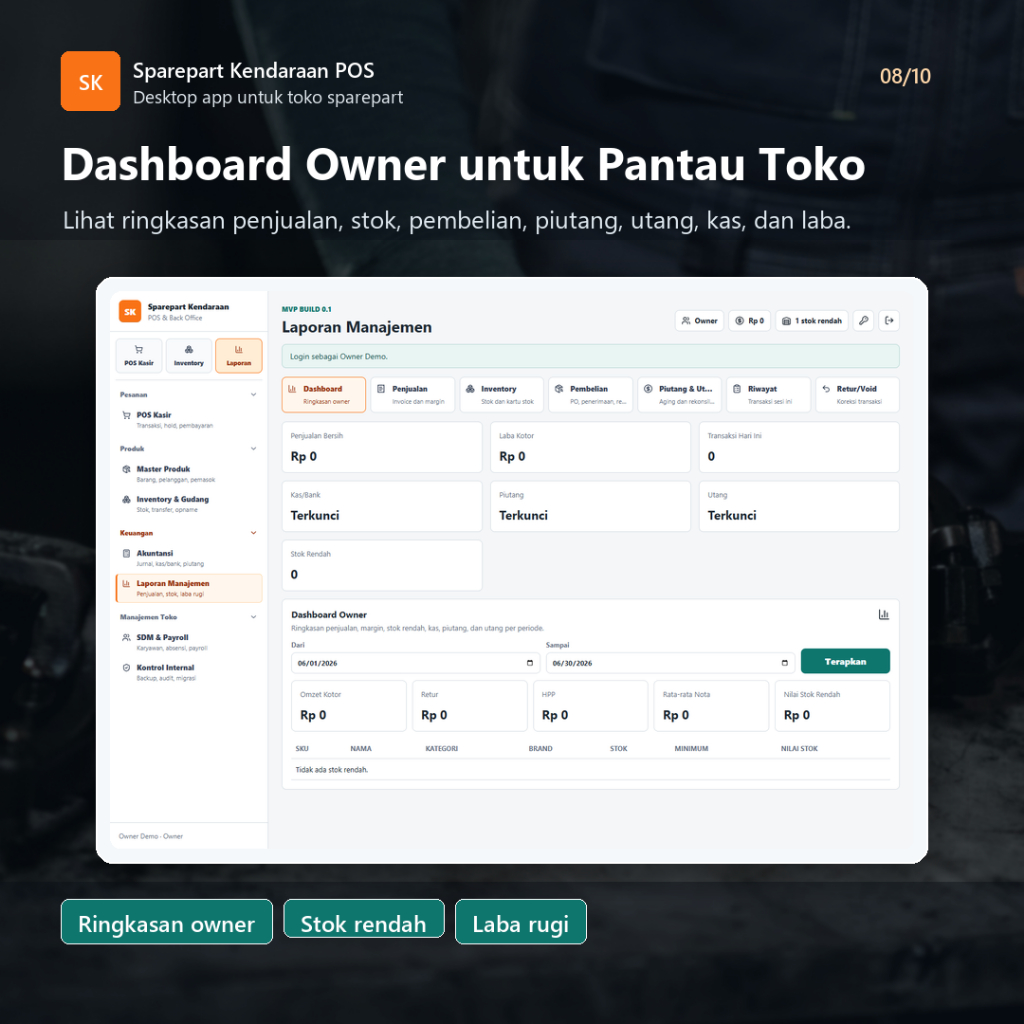
Task: Click the Rp 0 cash badge
Action: 750,321
